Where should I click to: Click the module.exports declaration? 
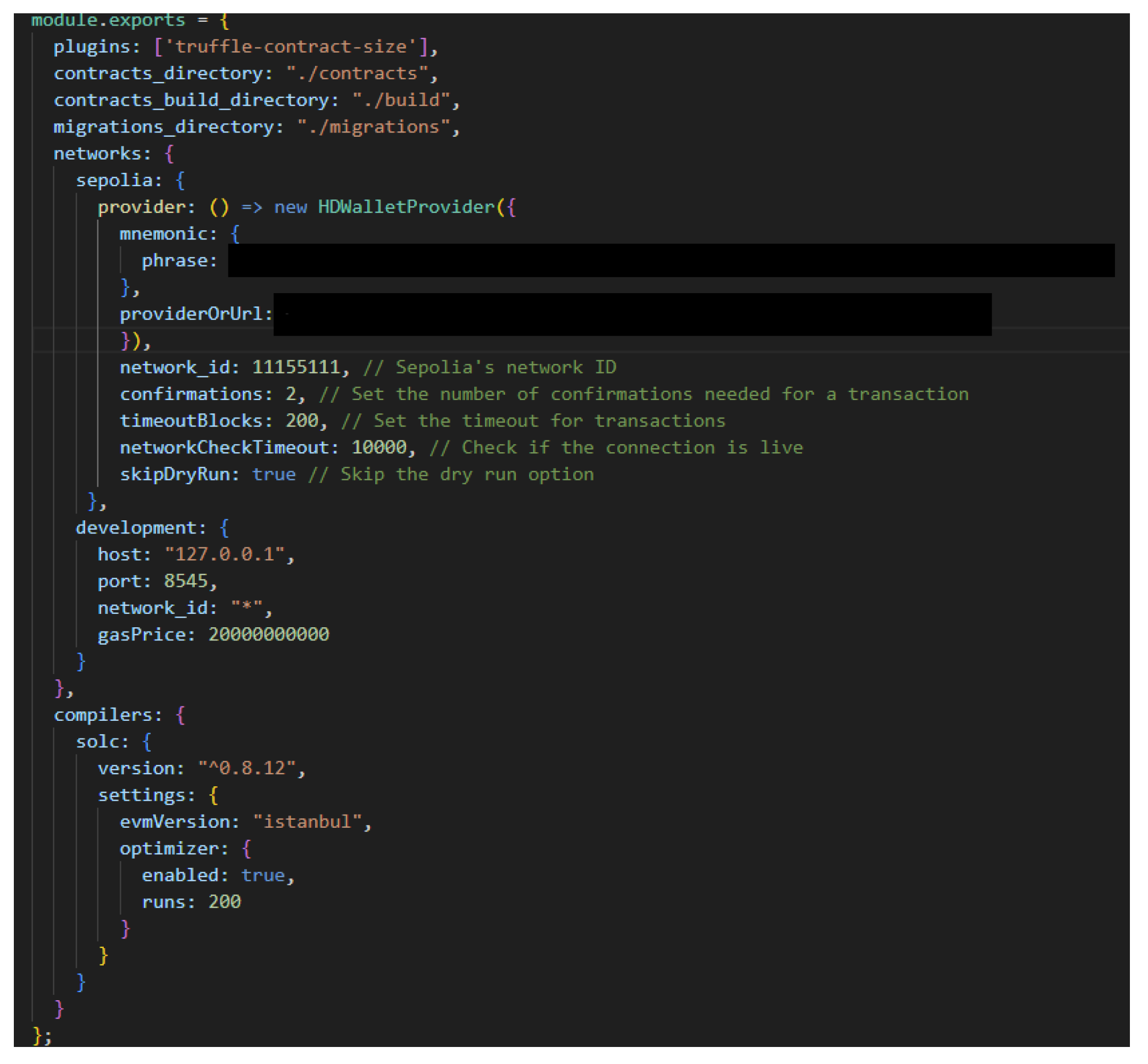108,20
